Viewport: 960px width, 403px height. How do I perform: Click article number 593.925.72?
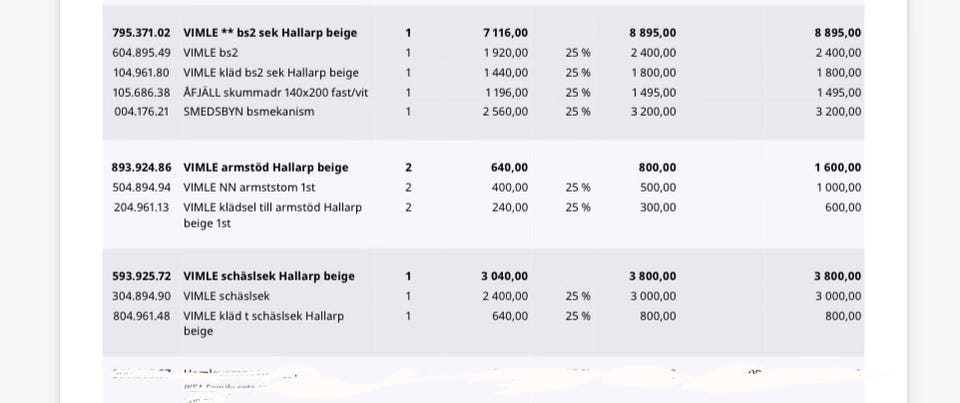(141, 276)
